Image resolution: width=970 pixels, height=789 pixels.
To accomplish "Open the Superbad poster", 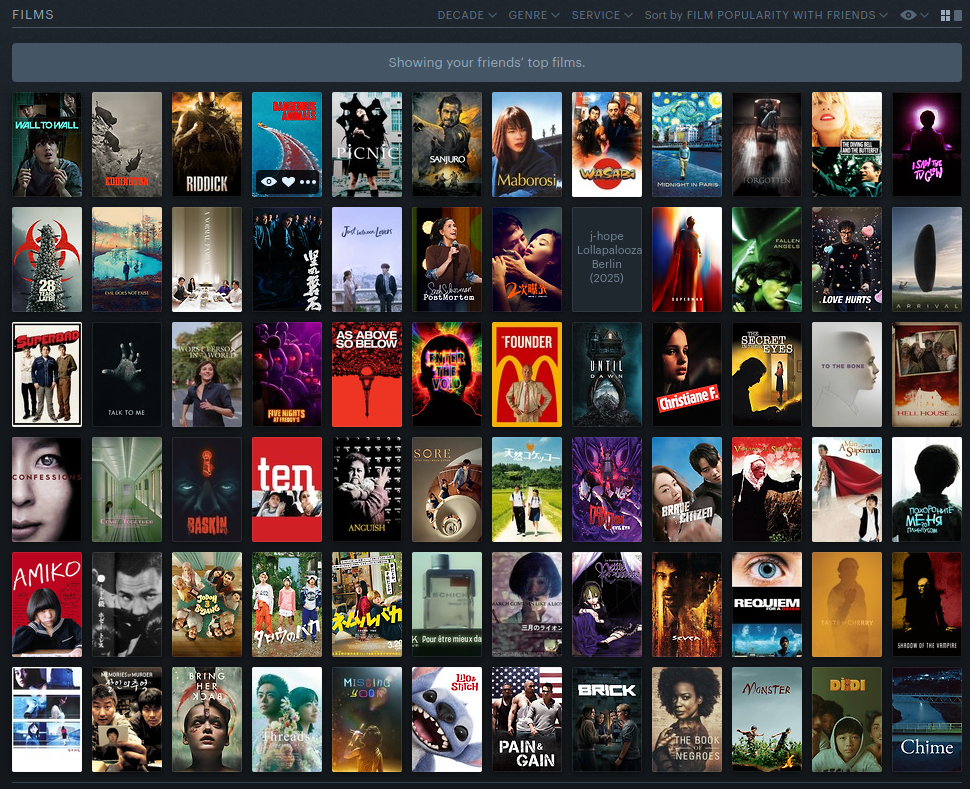I will pyautogui.click(x=47, y=375).
